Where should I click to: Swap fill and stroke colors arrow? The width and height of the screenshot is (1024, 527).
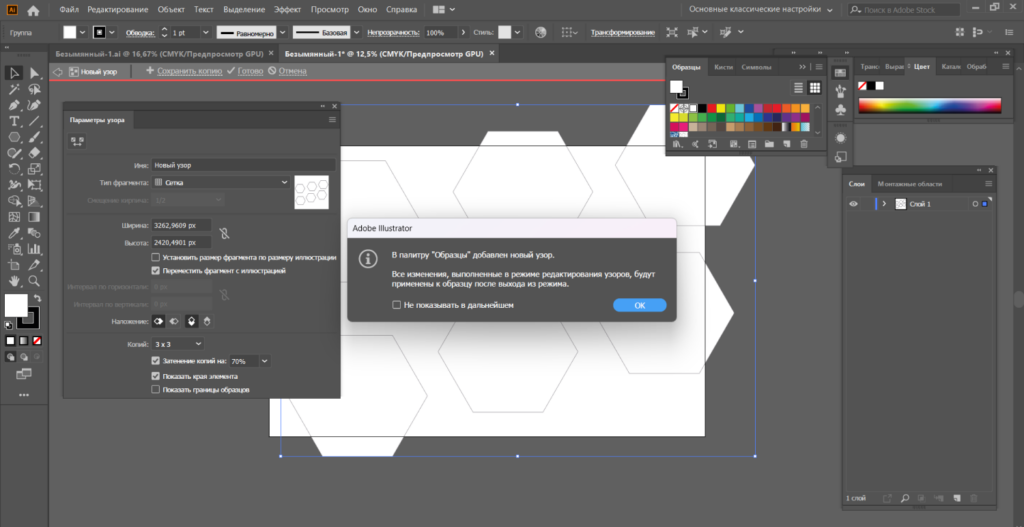(38, 298)
